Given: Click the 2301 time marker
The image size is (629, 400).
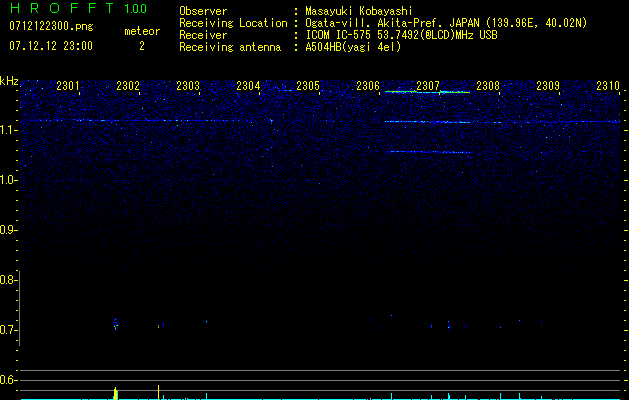Looking at the screenshot, I should pos(68,86).
